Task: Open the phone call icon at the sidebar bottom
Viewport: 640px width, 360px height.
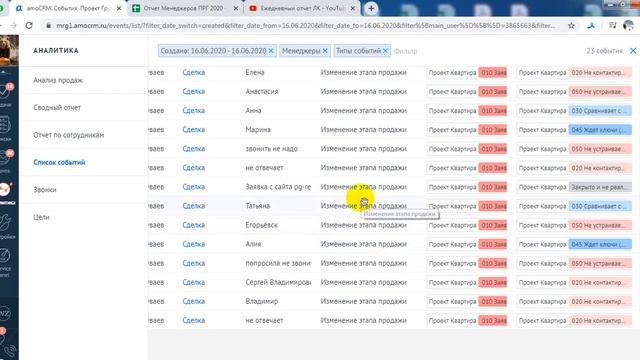Action: [10, 351]
